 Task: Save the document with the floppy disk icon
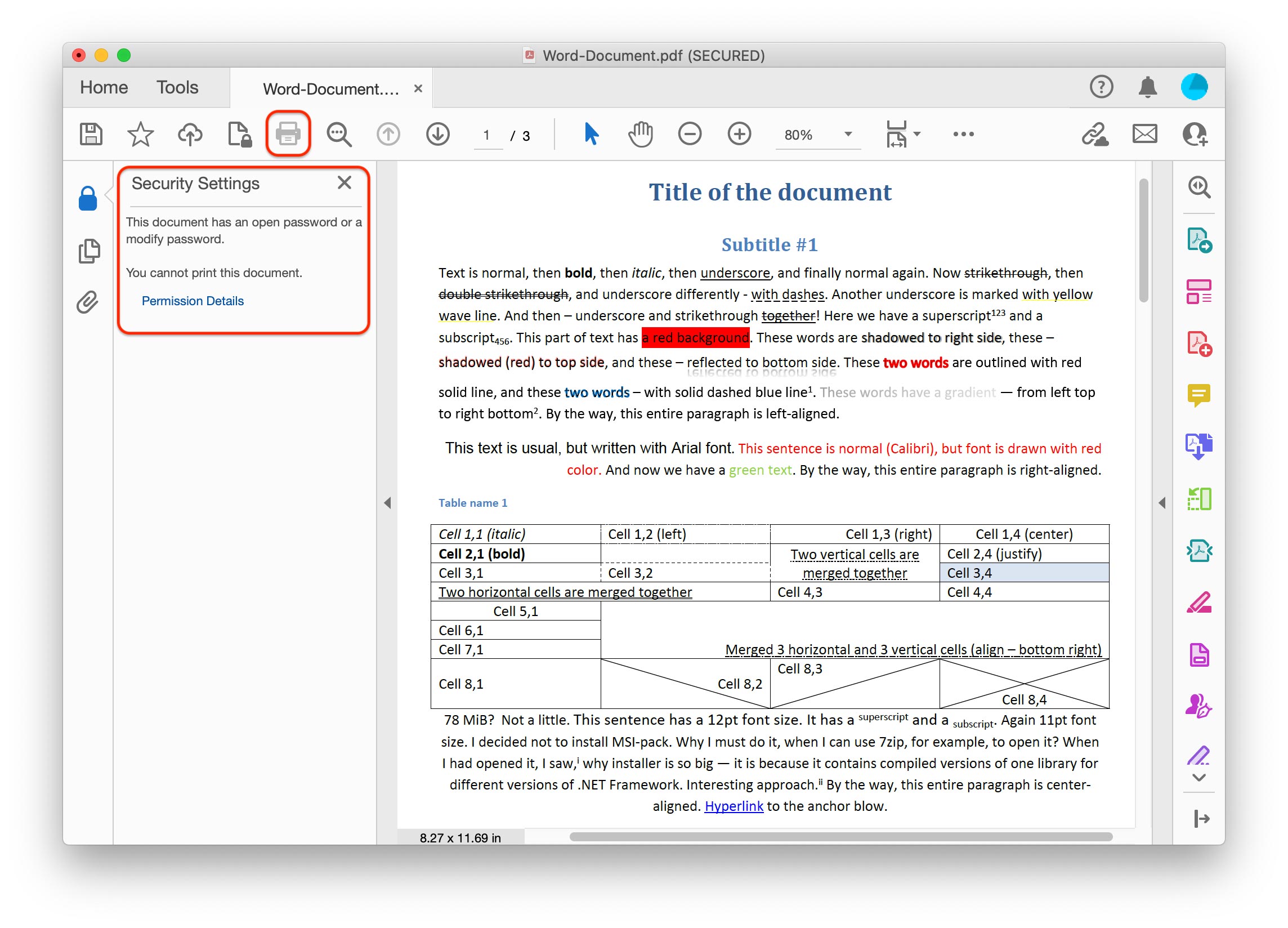click(90, 134)
